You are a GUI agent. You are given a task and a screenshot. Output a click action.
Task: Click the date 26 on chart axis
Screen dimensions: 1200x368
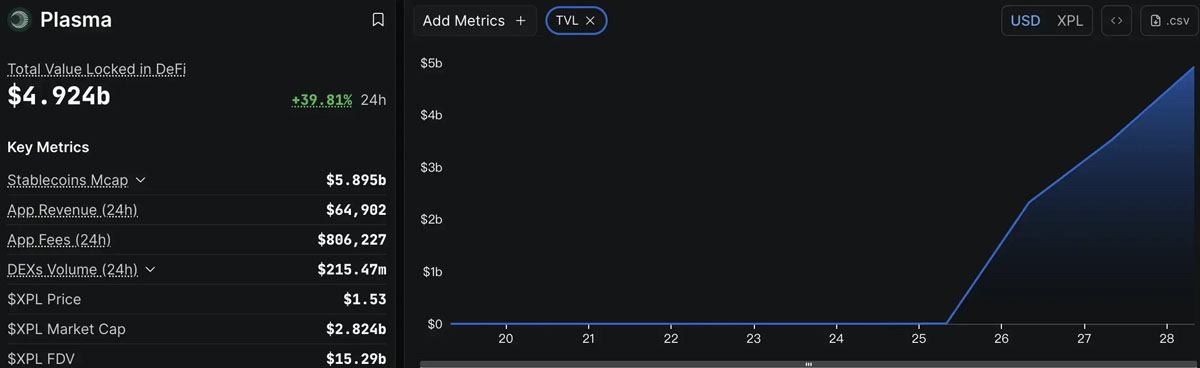(1001, 339)
